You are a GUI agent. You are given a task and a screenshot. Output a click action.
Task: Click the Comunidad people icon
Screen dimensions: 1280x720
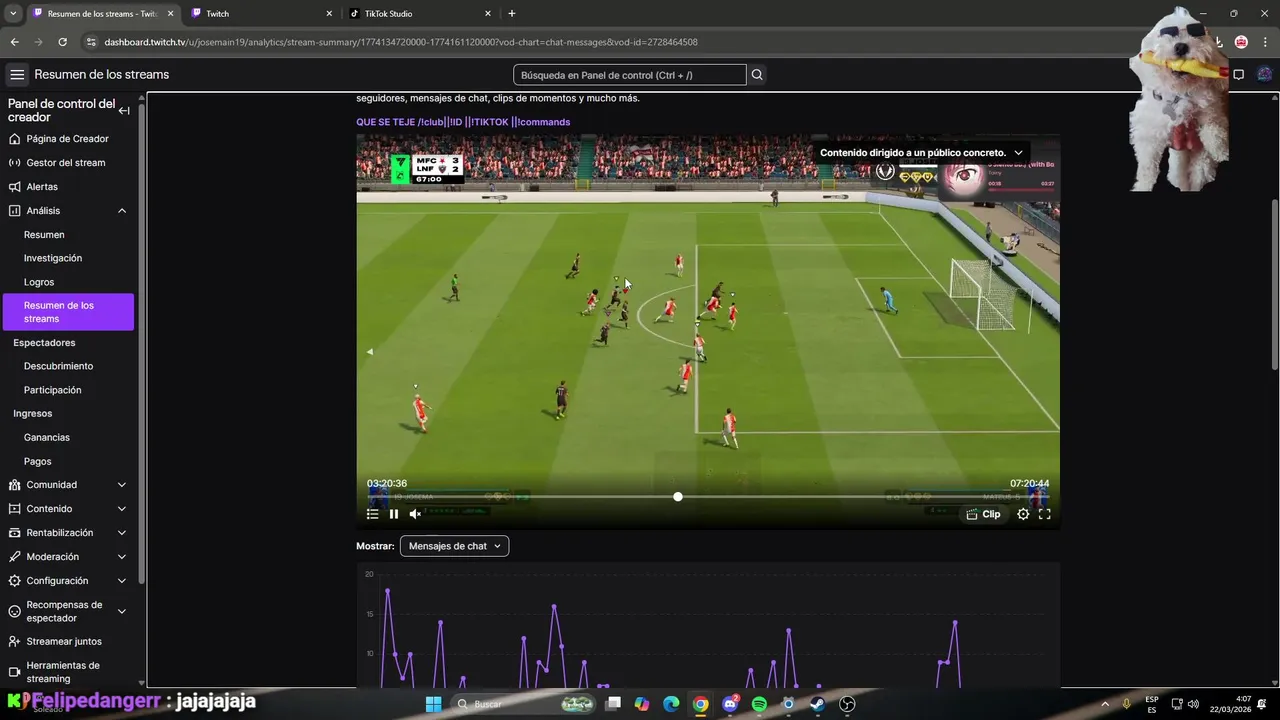(14, 485)
